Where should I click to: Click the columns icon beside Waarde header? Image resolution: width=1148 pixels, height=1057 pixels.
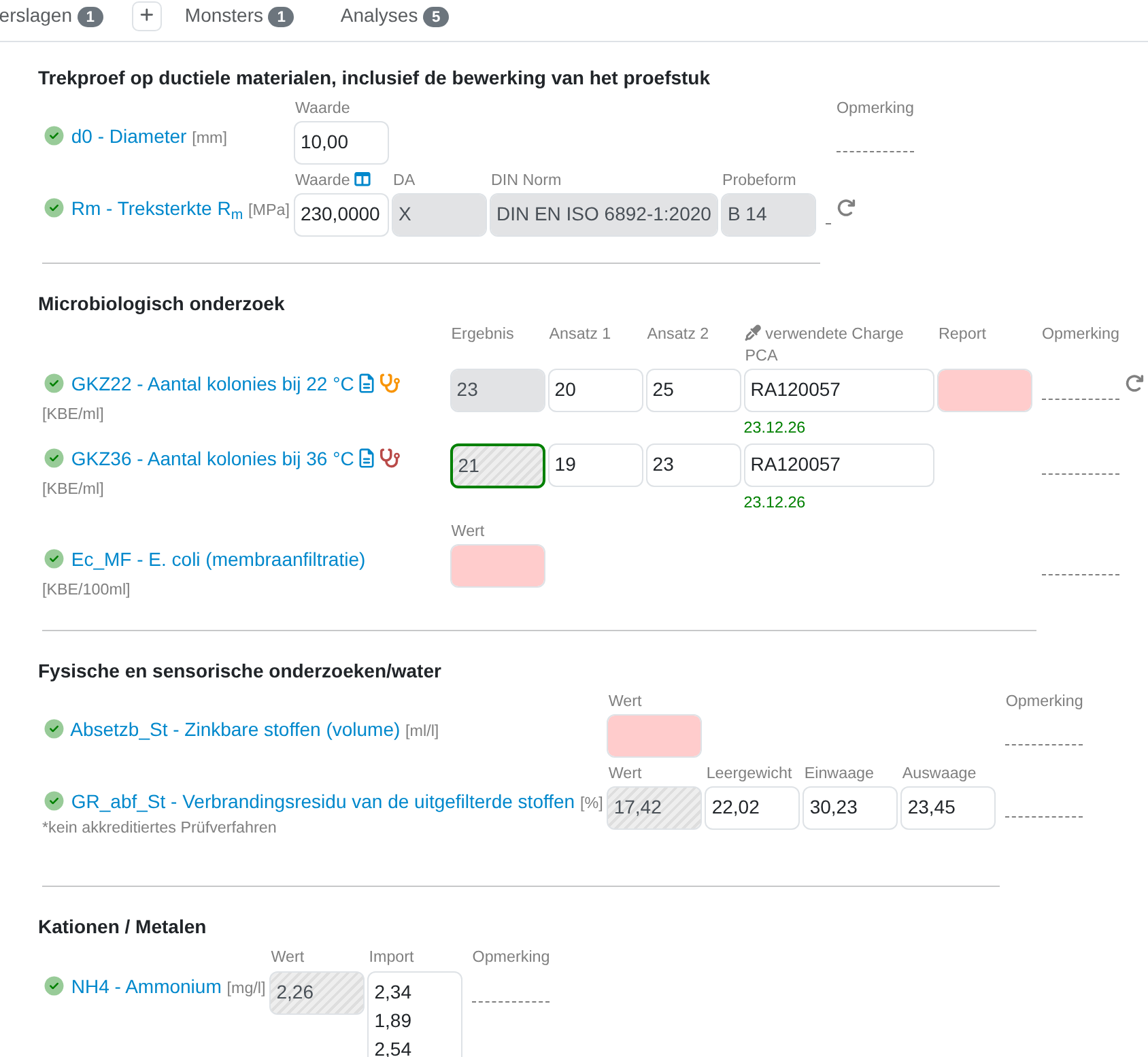362,180
